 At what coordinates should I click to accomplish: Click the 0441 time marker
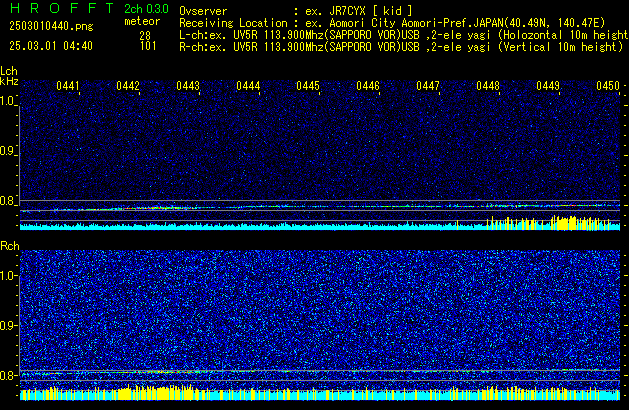pyautogui.click(x=68, y=86)
